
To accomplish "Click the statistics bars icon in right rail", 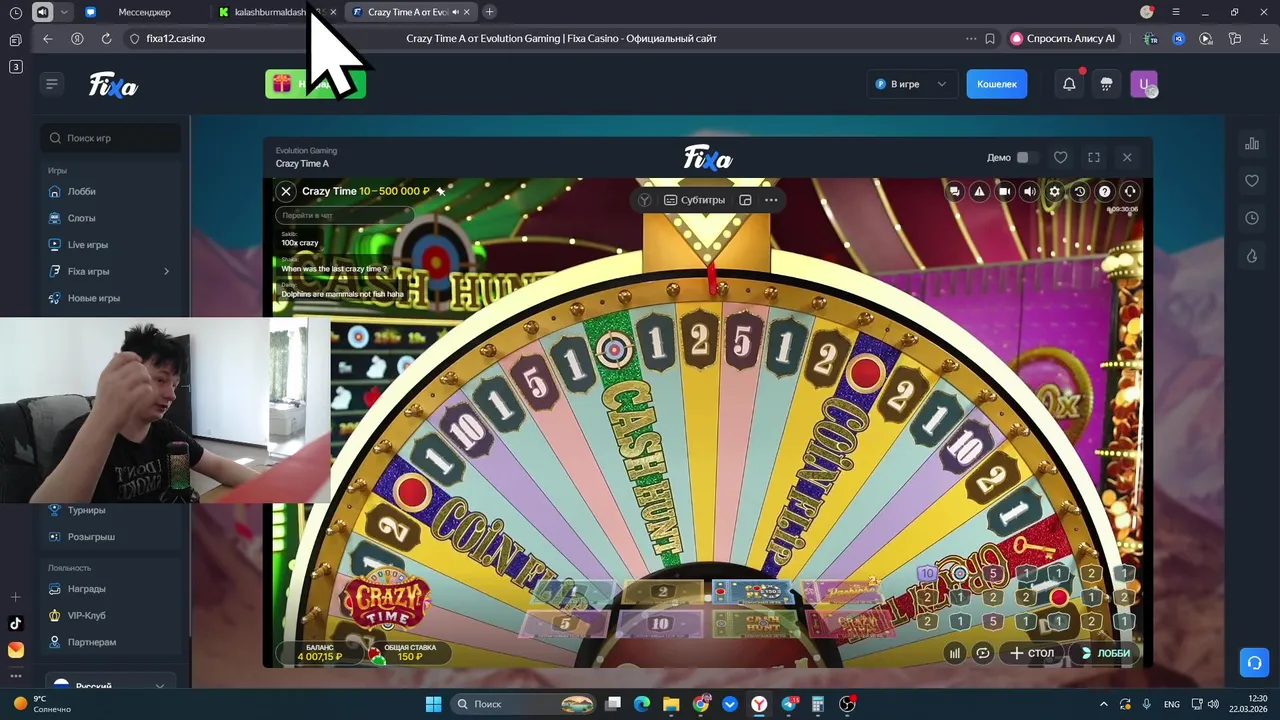I will tap(1252, 144).
